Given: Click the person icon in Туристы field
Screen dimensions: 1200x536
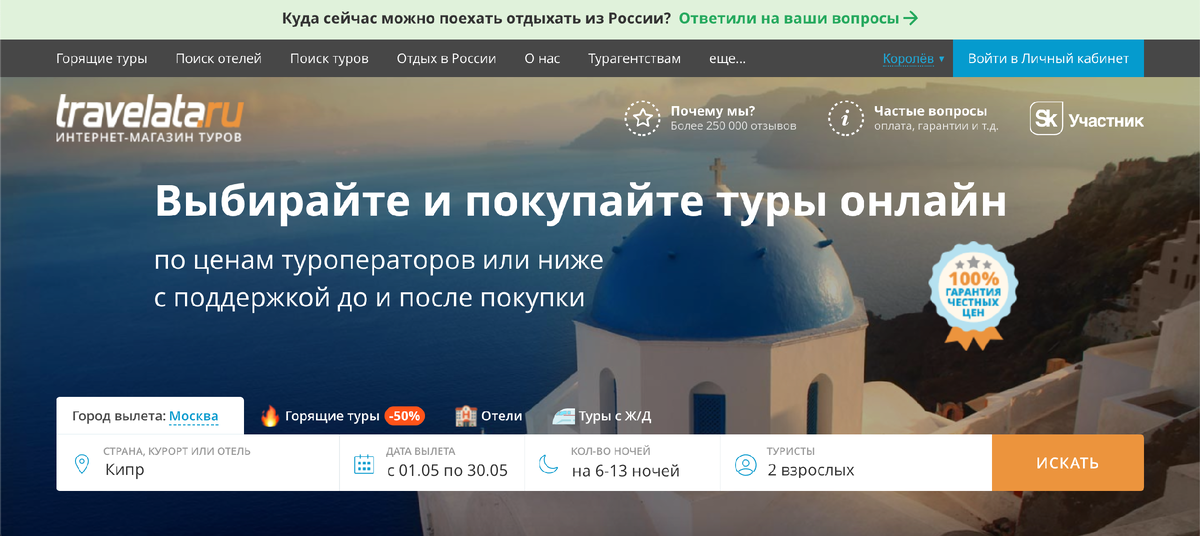Looking at the screenshot, I should pos(745,464).
